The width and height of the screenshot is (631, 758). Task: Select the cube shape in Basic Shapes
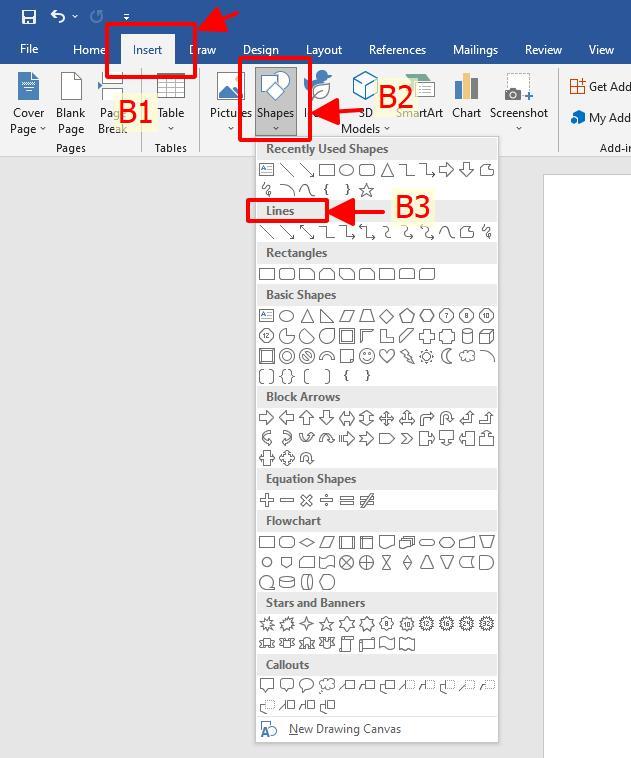pyautogui.click(x=486, y=336)
